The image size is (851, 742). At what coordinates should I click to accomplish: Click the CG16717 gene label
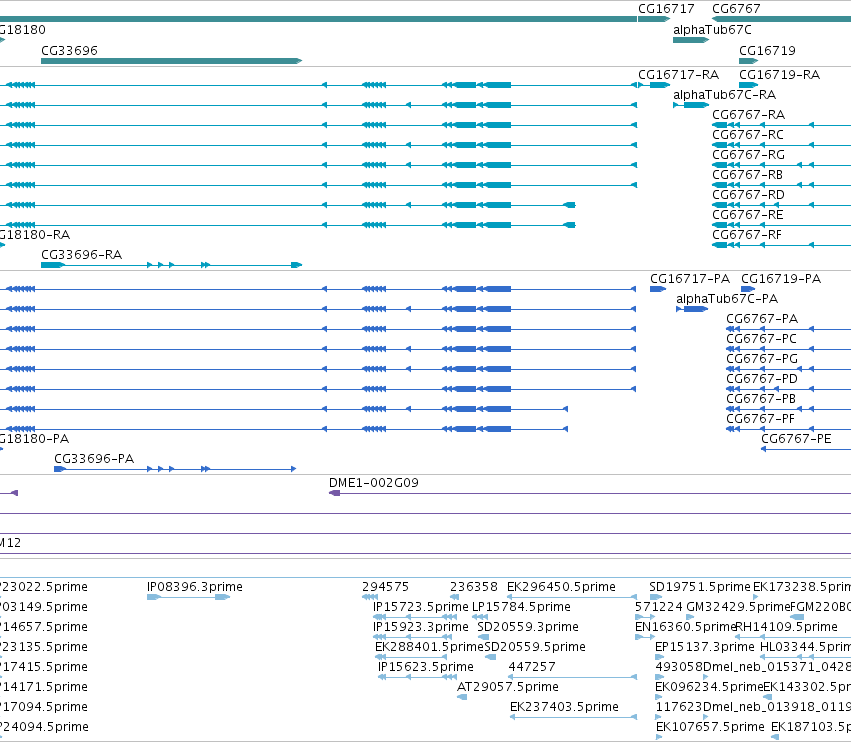[666, 9]
